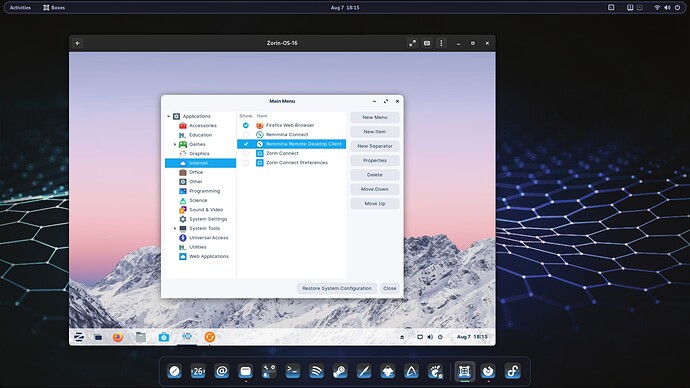Image resolution: width=690 pixels, height=388 pixels.
Task: Open the keyboard shortcuts icon in Boxes
Action: pos(427,43)
